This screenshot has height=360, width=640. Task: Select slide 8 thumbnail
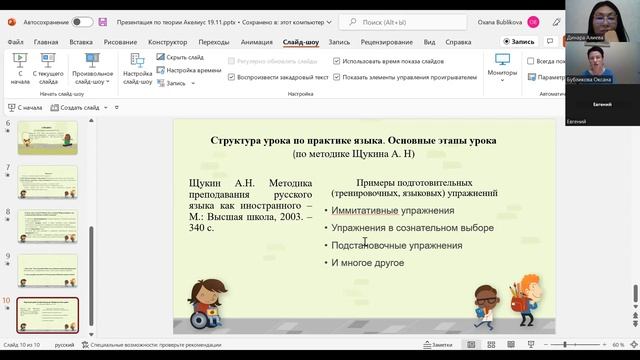pyautogui.click(x=48, y=227)
